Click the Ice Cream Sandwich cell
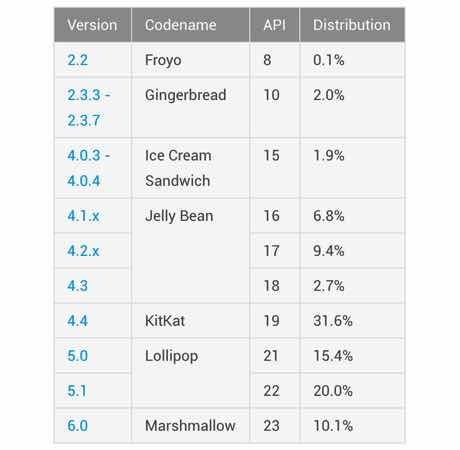 [190, 168]
